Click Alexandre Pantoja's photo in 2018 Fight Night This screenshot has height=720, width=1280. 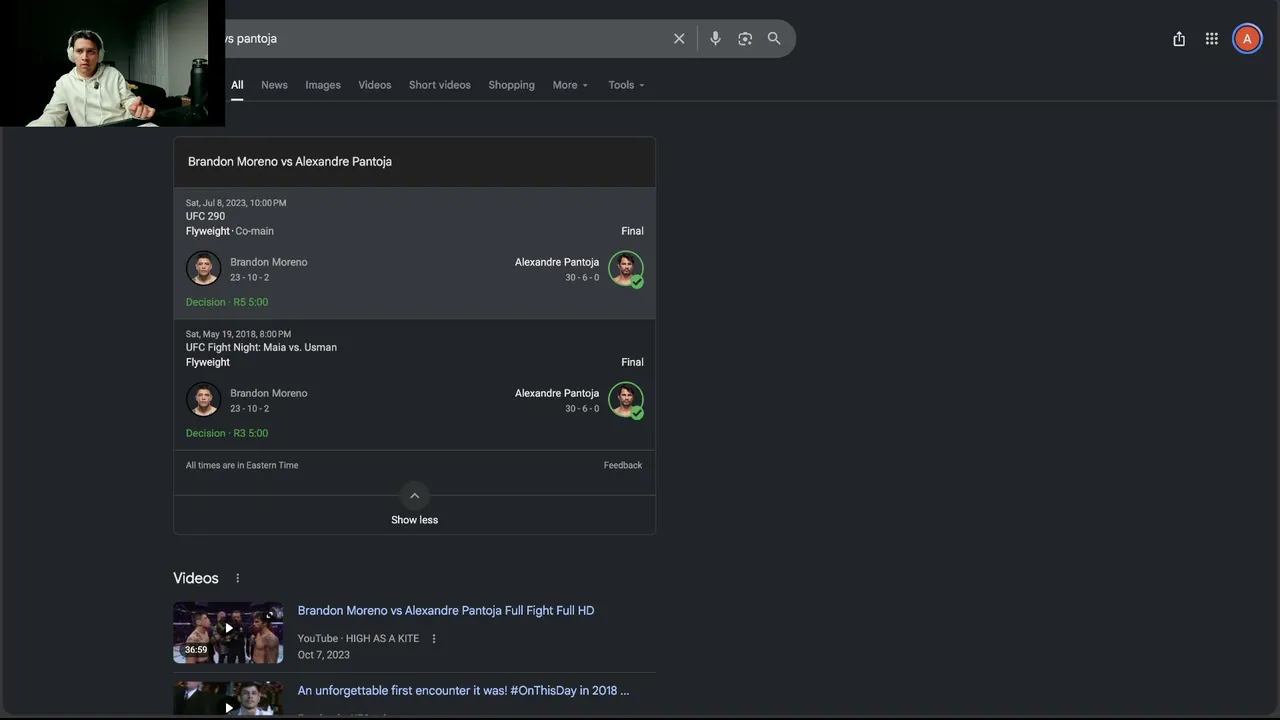pos(626,400)
